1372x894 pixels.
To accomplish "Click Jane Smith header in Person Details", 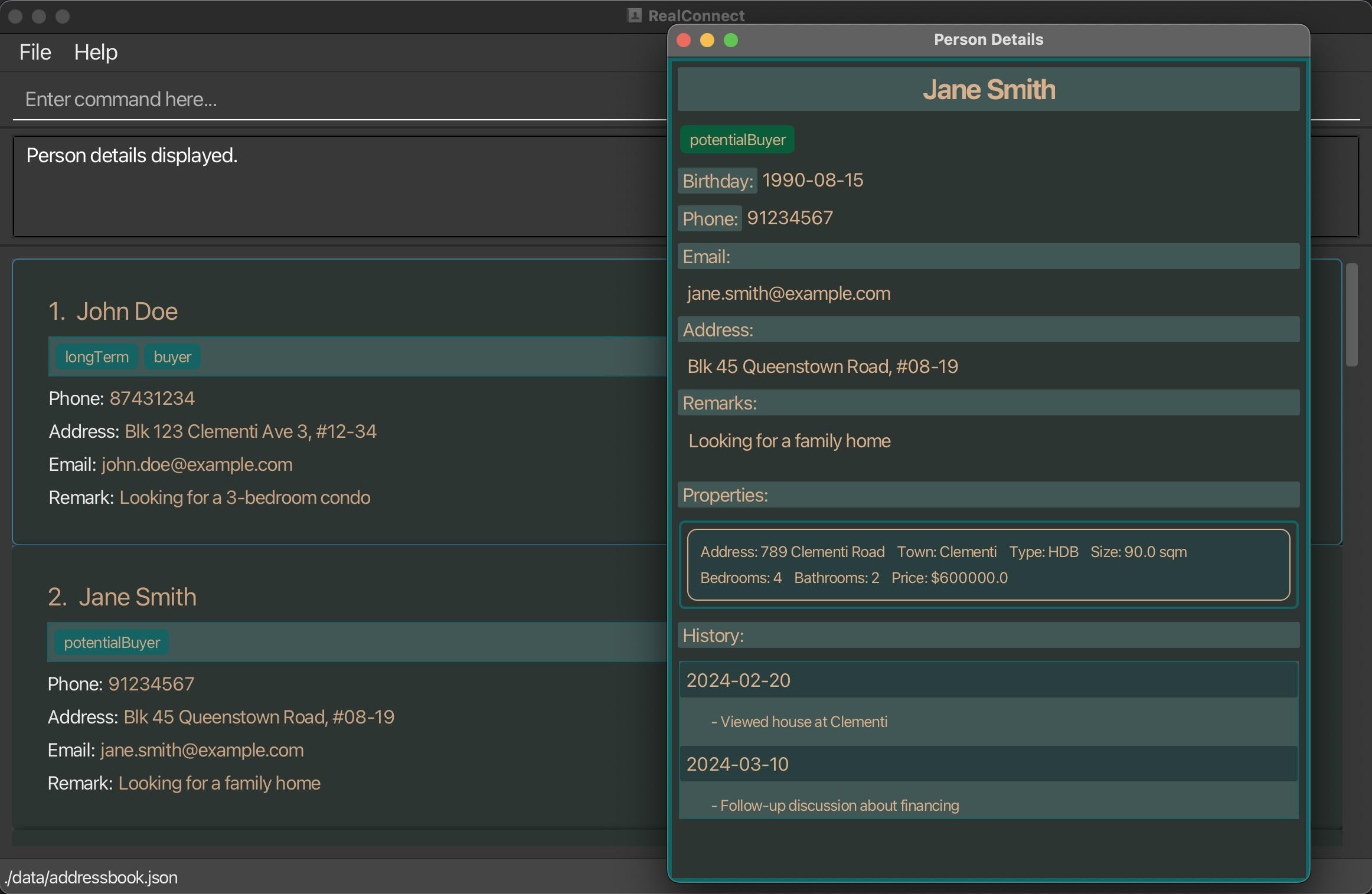I will 989,90.
